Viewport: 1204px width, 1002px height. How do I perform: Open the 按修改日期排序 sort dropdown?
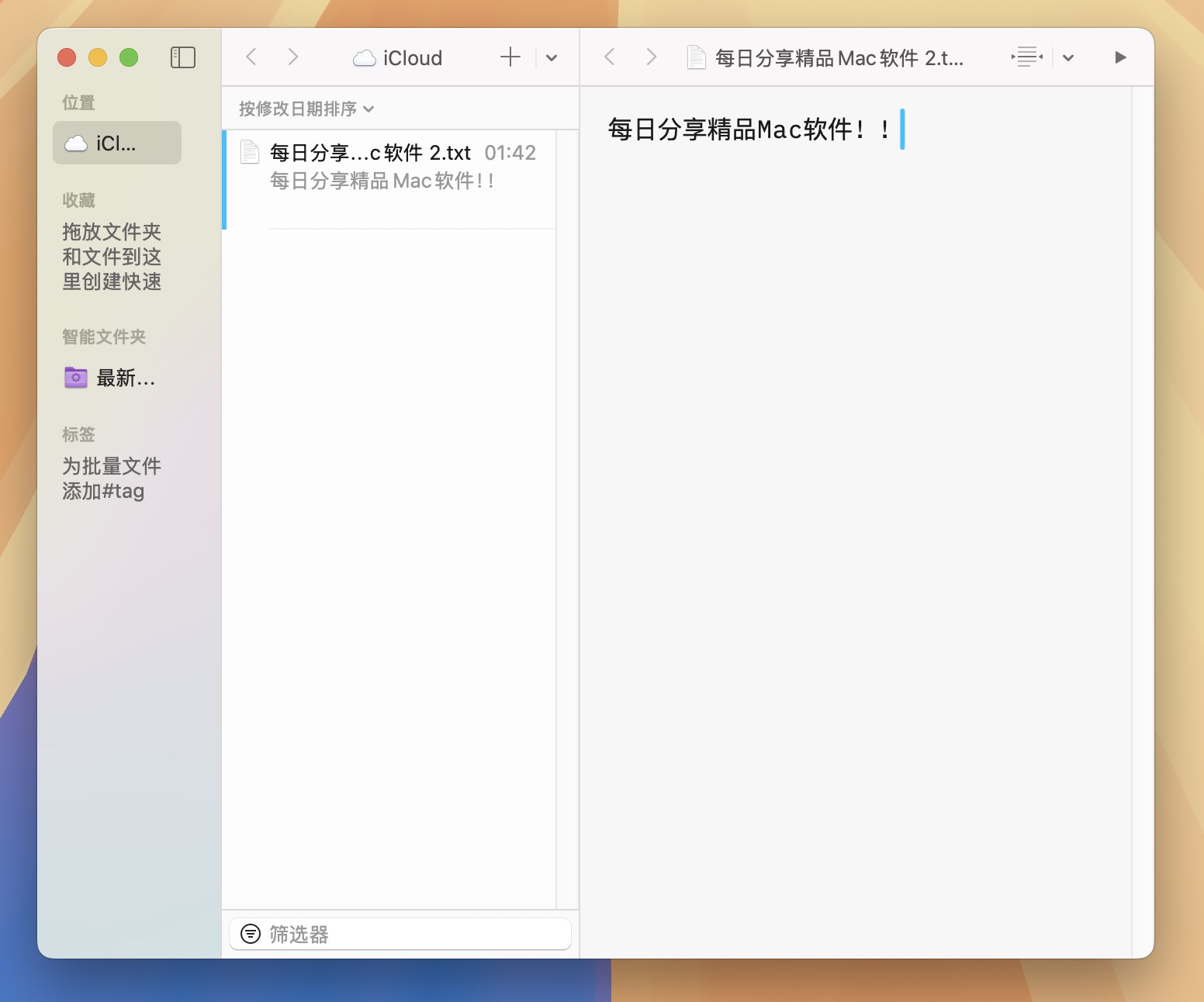304,109
